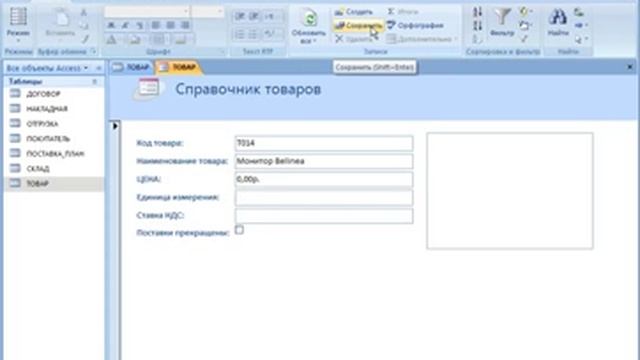Switch to the blue ТОВАР table tab
Viewport: 640px width, 360px height.
[131, 67]
